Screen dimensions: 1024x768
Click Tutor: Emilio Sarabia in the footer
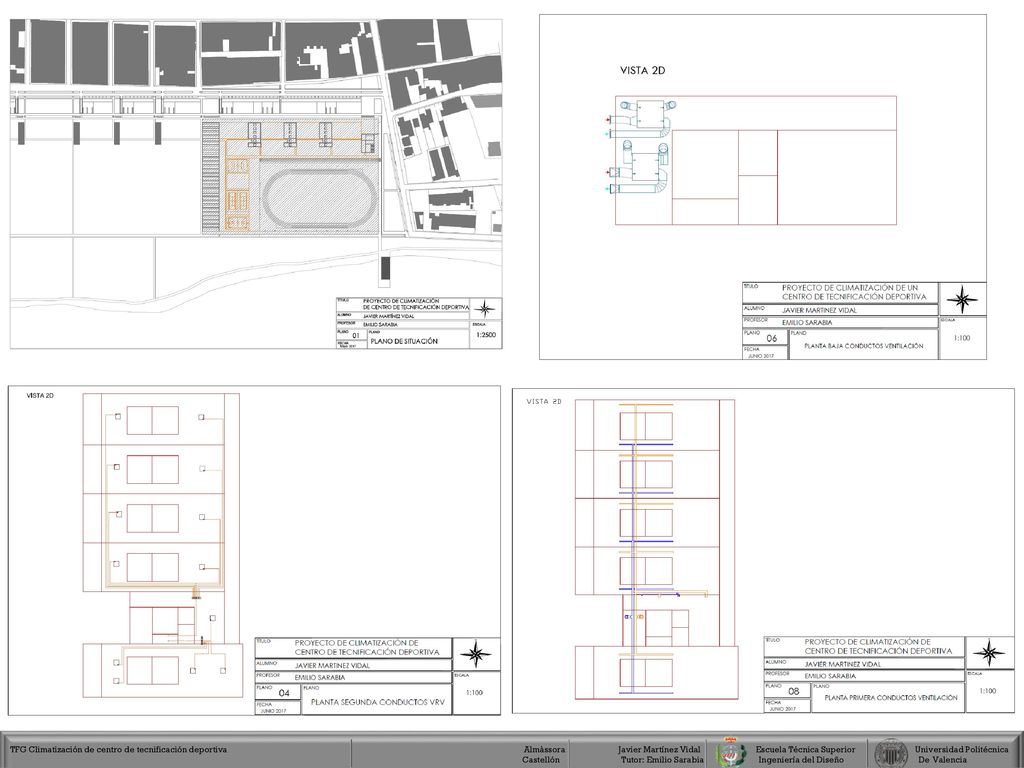click(x=662, y=760)
